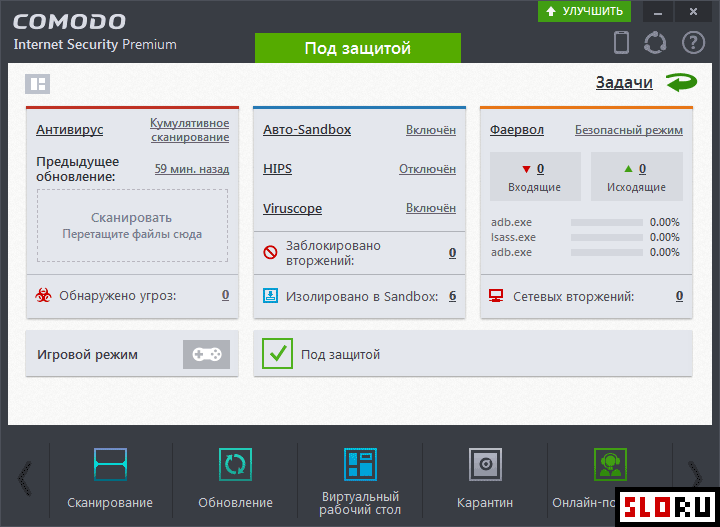The image size is (720, 527).
Task: Change firewall Безопасный режим mode
Action: pos(629,130)
